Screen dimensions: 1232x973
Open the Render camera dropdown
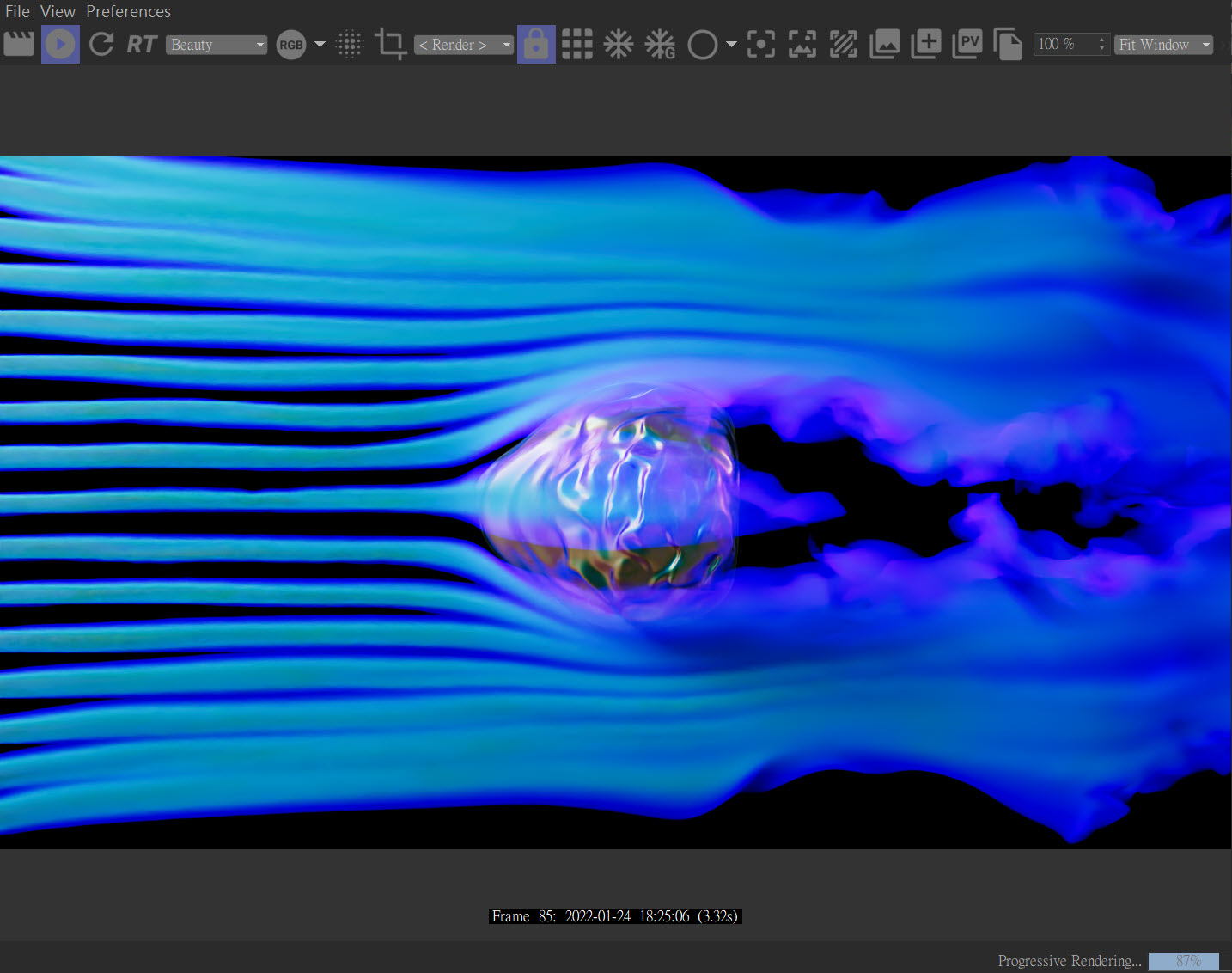click(463, 45)
